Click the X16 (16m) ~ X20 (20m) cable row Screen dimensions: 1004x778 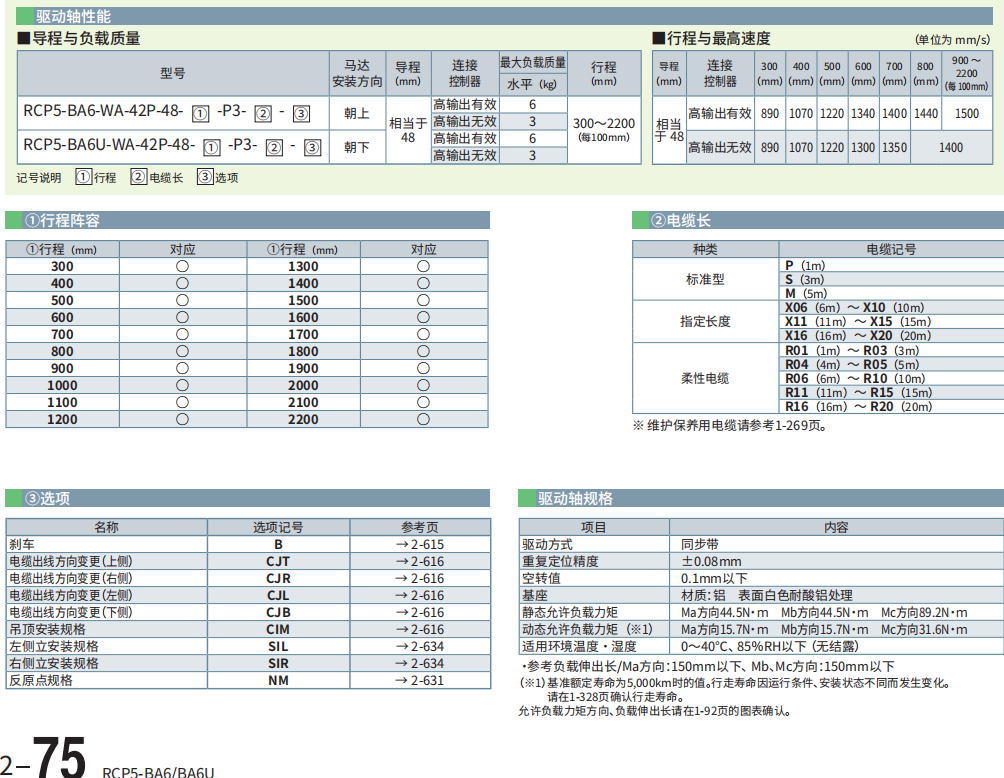[858, 336]
